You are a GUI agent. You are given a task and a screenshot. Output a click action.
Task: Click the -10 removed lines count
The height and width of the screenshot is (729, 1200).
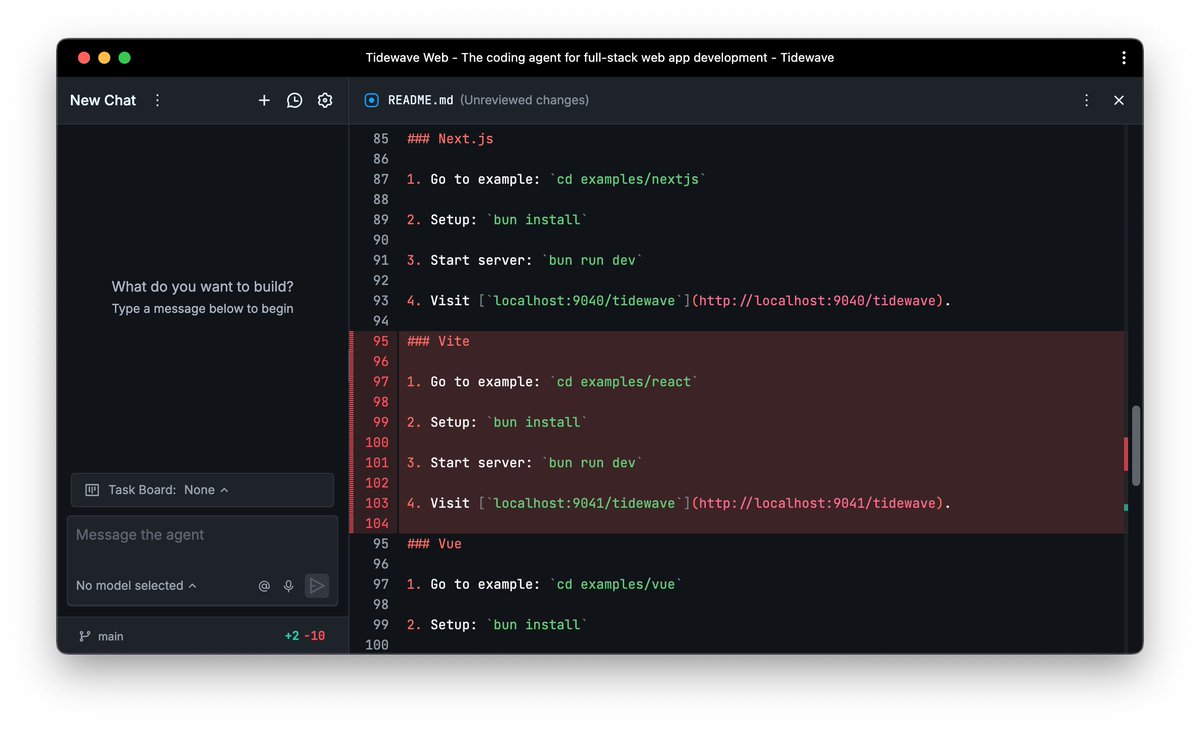(314, 636)
